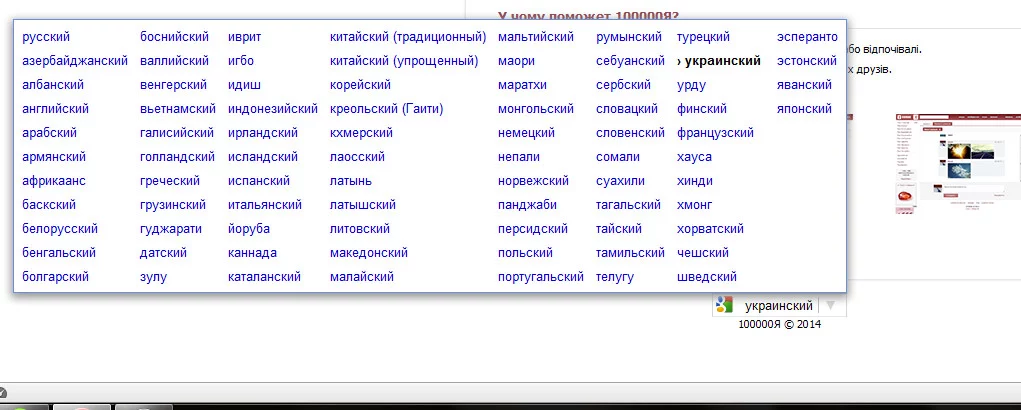
Task: Select китайский (упрощенный) option
Action: tap(404, 61)
